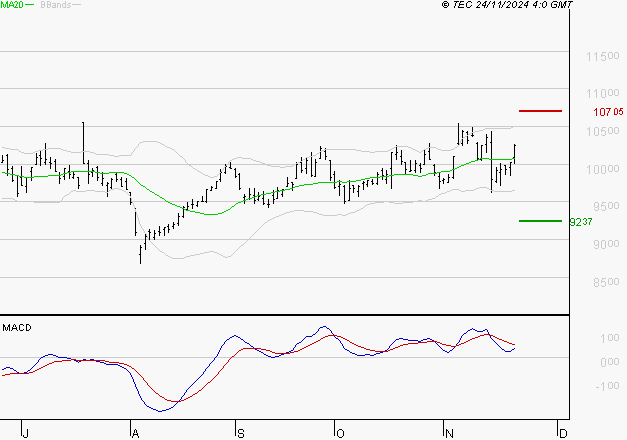Click the MACD -1.00 axis label
The height and width of the screenshot is (440, 627).
click(607, 386)
